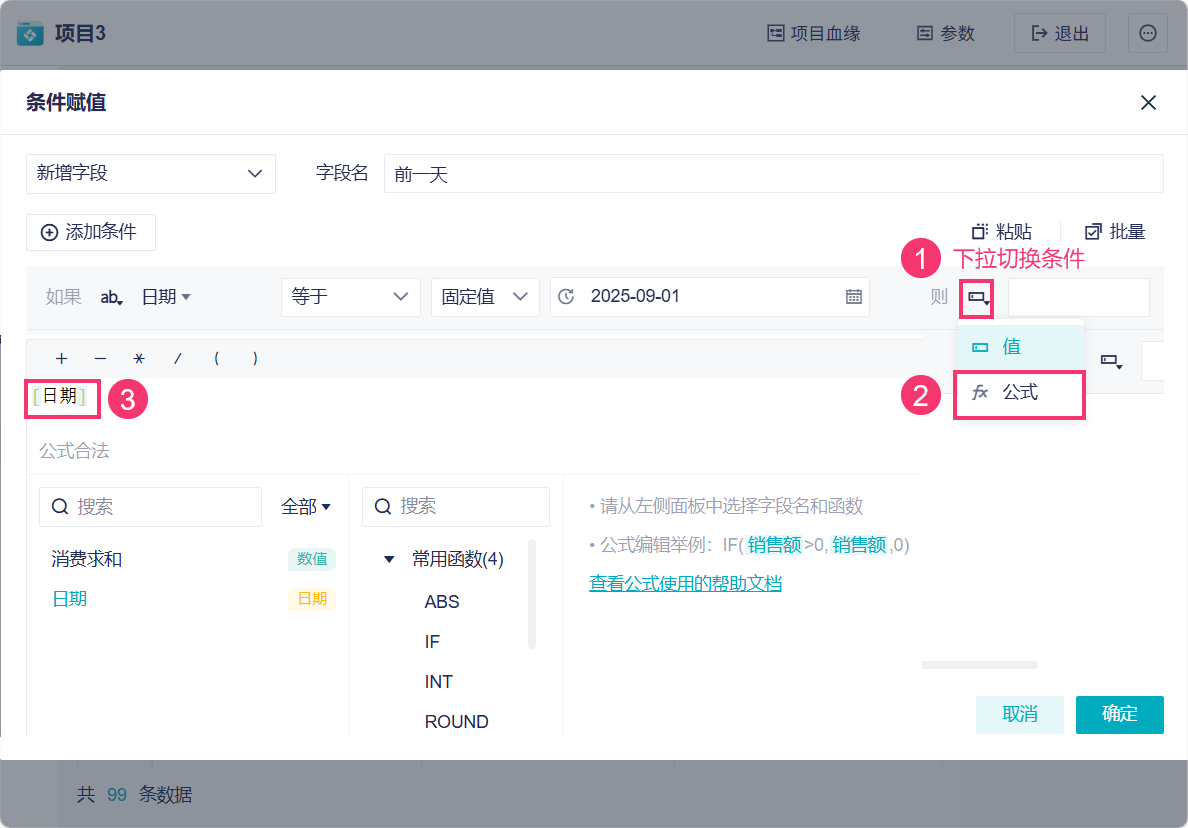
Task: Open the ab field type selector
Action: (x=111, y=297)
